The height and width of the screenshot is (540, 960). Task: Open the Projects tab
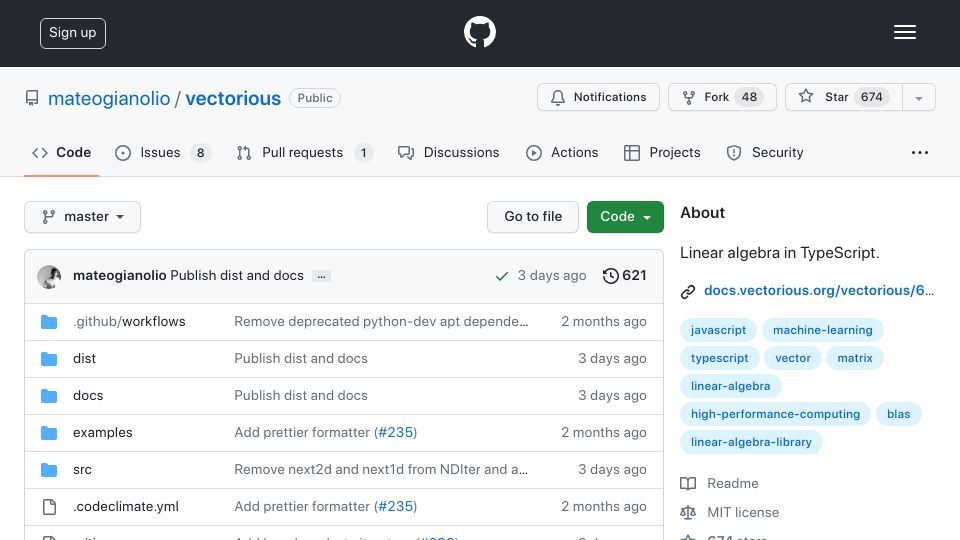661,152
